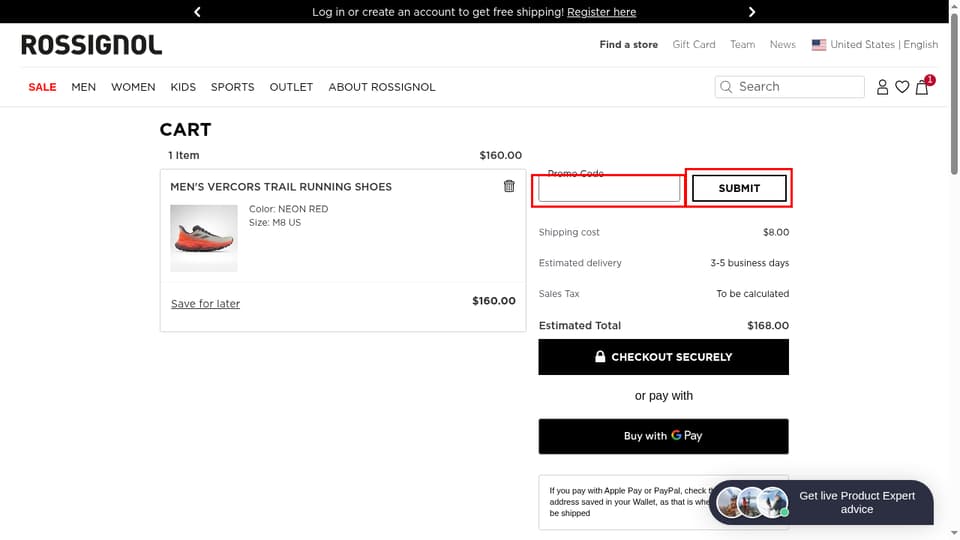Click Checkout Securely button
This screenshot has width=960, height=540.
pos(664,357)
